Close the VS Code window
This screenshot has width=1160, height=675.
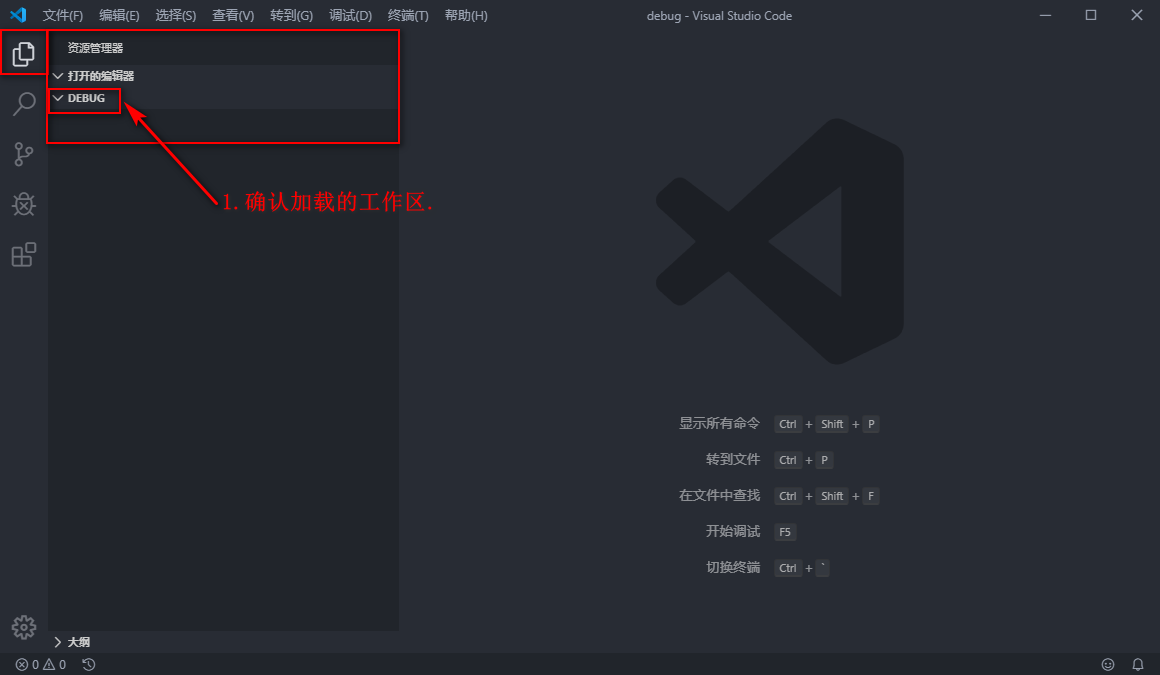pyautogui.click(x=1137, y=15)
